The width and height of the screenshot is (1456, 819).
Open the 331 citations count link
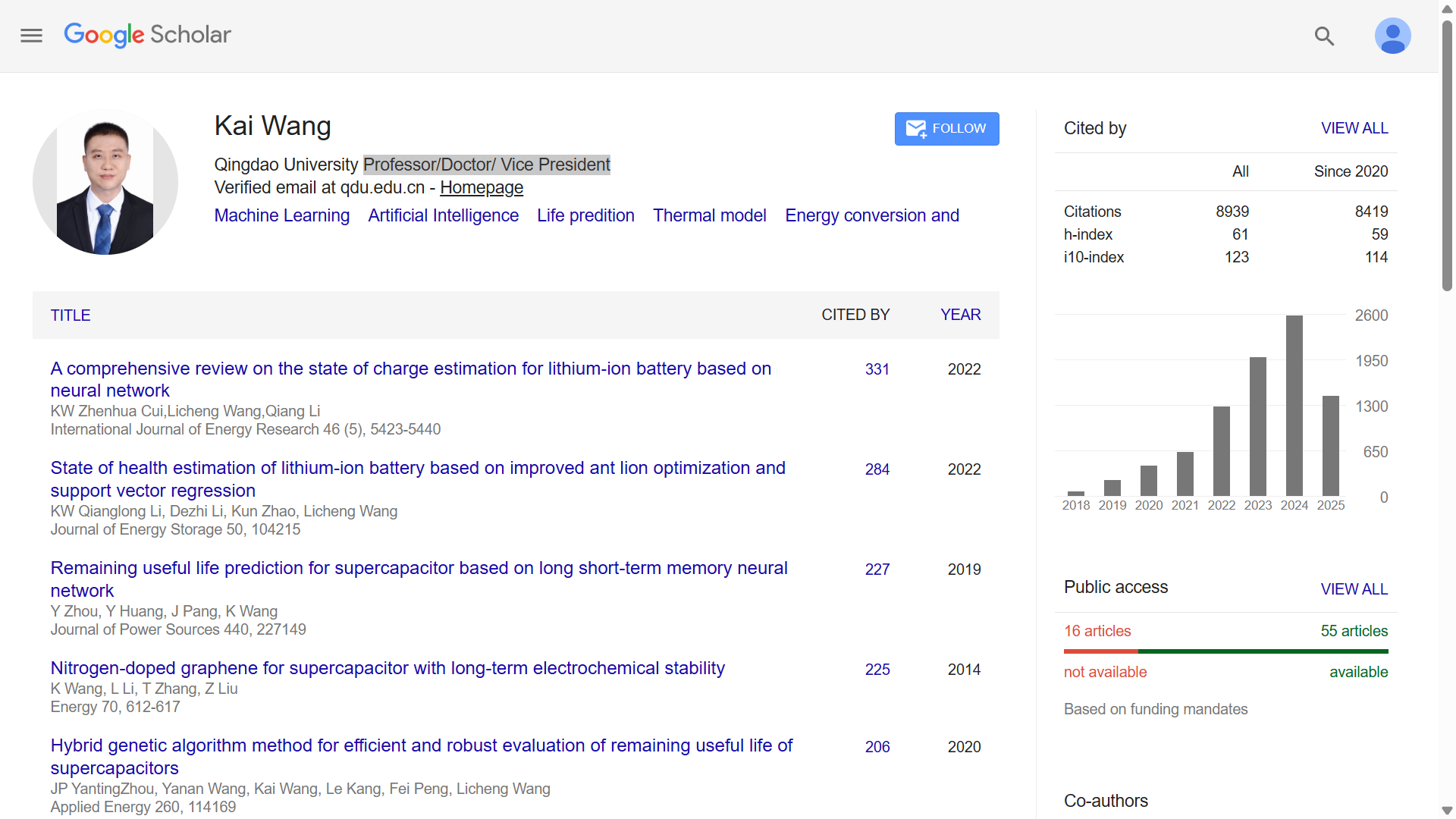click(x=877, y=369)
